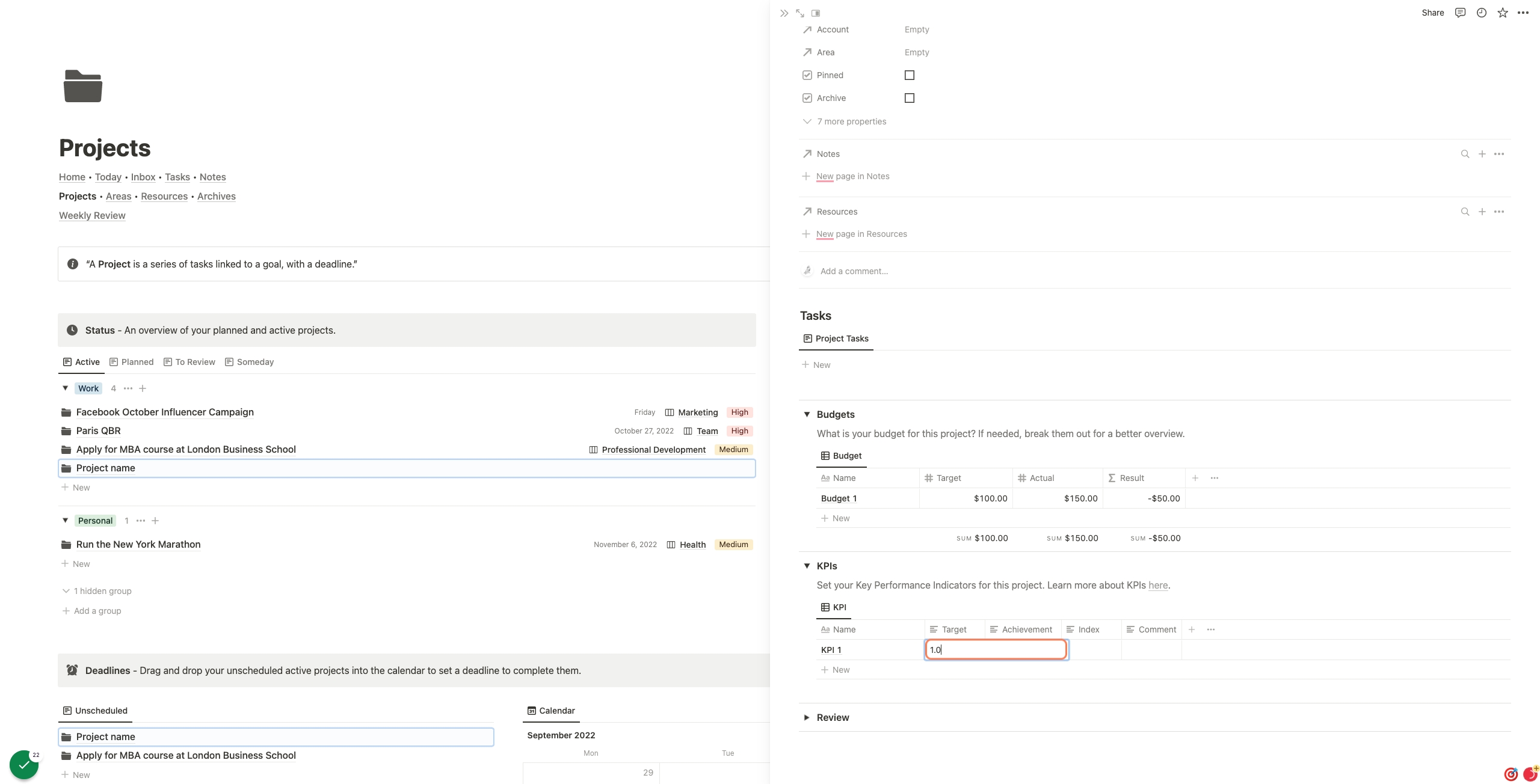The width and height of the screenshot is (1540, 784).
Task: Click the green checkmark badge bottom-left
Action: [24, 765]
